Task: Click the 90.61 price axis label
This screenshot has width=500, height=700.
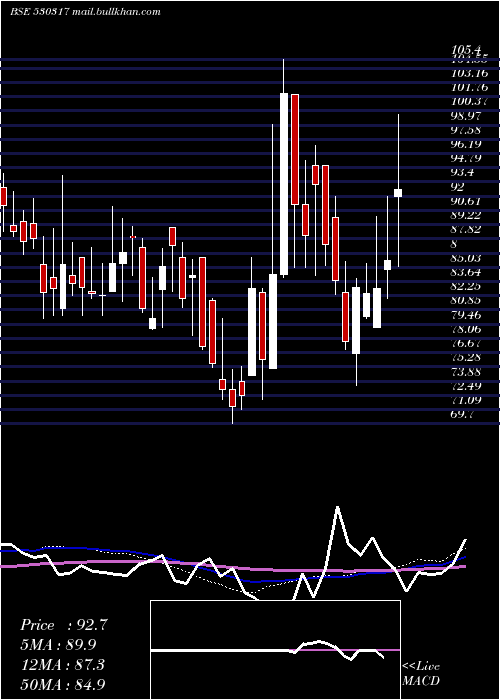Action: coord(466,201)
